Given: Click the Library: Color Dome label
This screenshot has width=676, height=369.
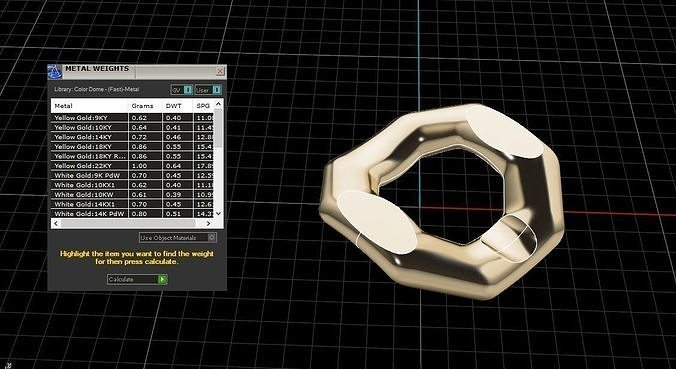Looking at the screenshot, I should (97, 90).
